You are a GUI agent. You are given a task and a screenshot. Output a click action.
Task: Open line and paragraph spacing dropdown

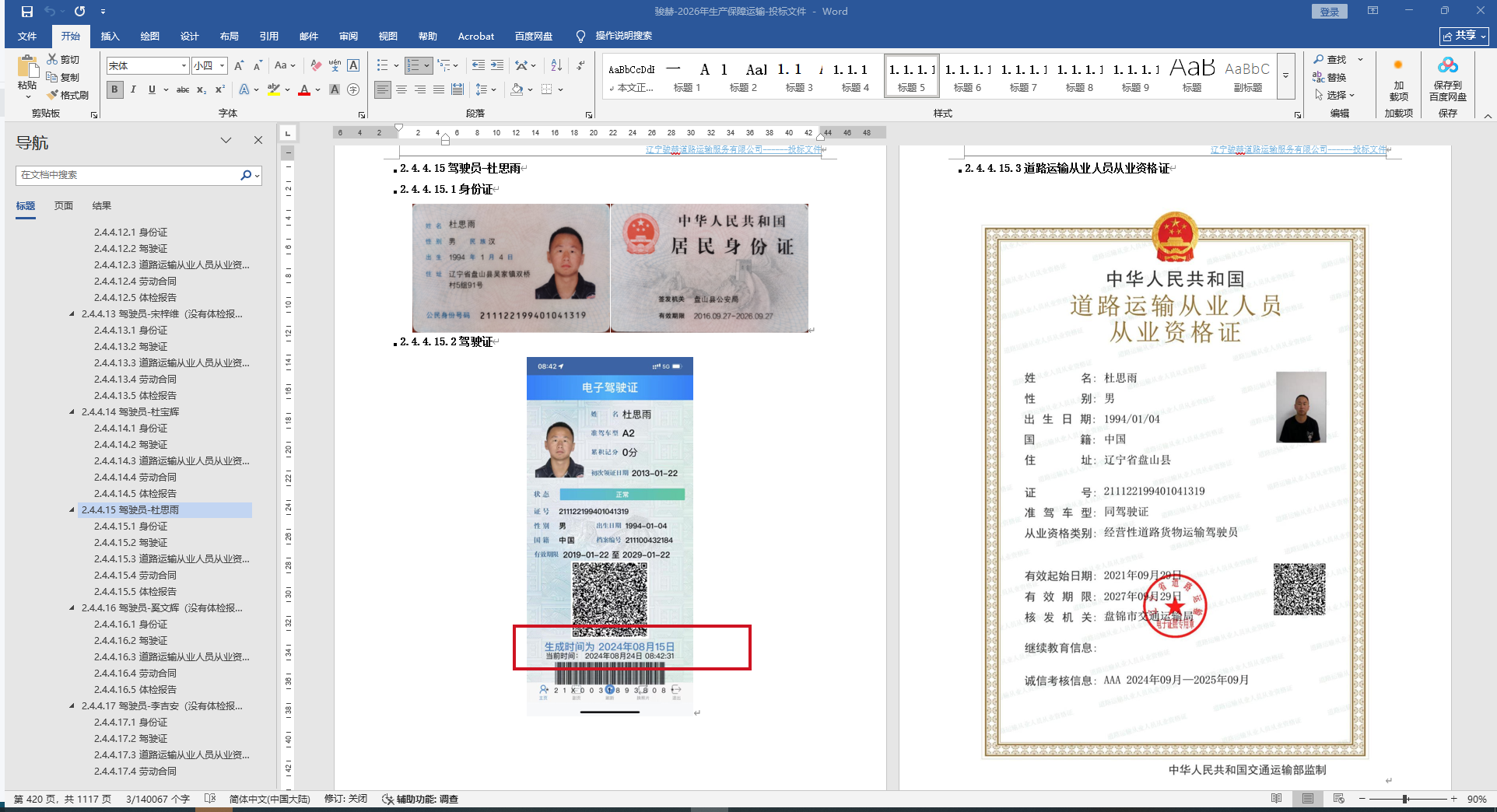tap(485, 89)
